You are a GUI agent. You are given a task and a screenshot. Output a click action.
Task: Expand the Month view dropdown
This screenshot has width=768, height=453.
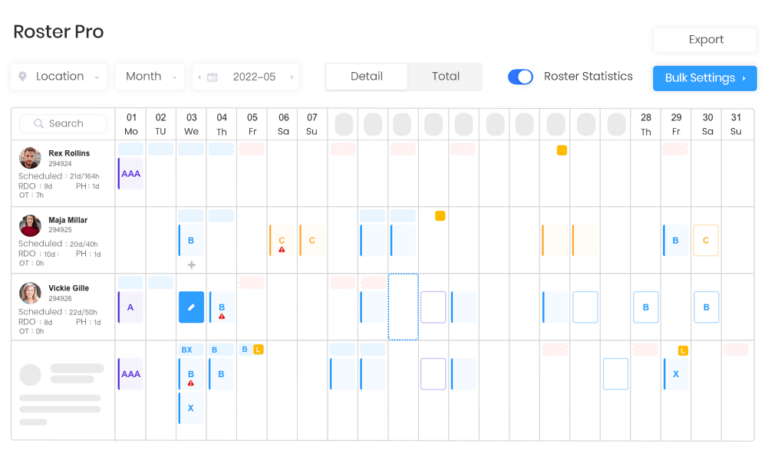coord(150,77)
